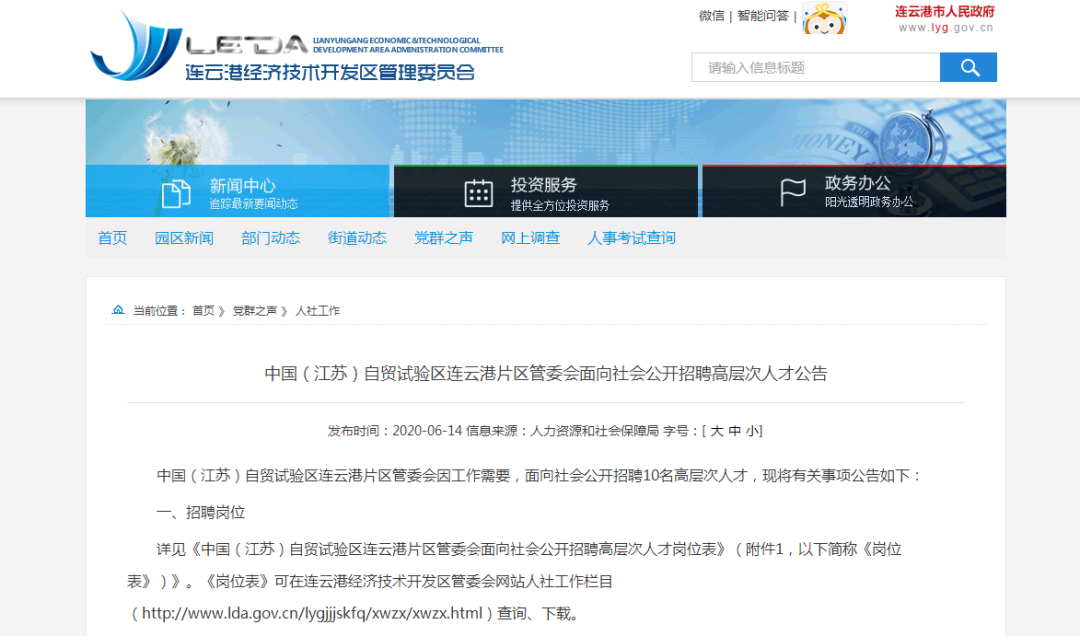Open 人事考试查询 menu item
1080x636 pixels.
coord(632,238)
